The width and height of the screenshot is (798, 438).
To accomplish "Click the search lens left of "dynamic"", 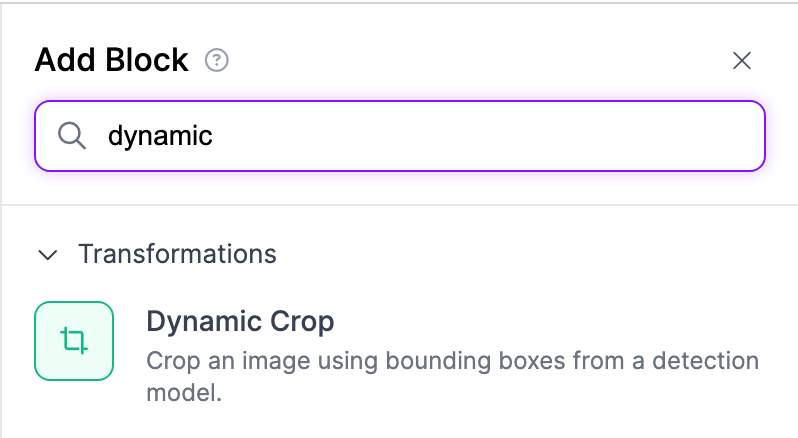I will pos(71,136).
